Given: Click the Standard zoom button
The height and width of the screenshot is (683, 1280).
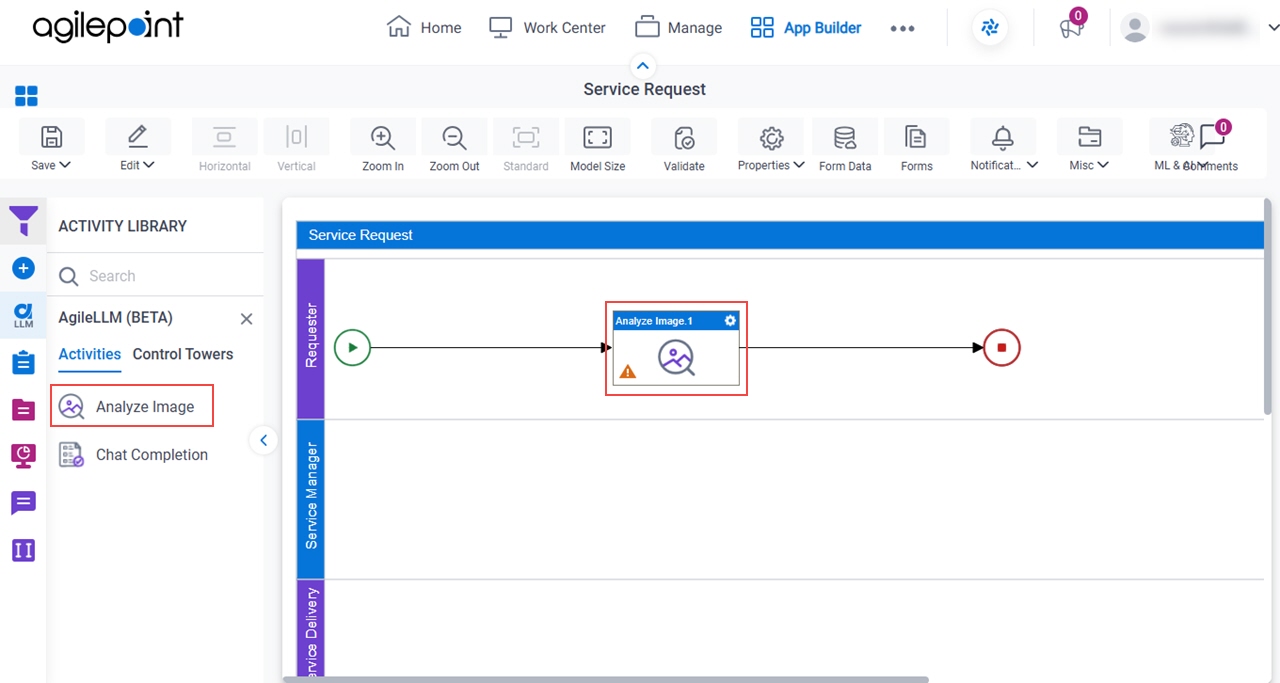Looking at the screenshot, I should pyautogui.click(x=526, y=146).
